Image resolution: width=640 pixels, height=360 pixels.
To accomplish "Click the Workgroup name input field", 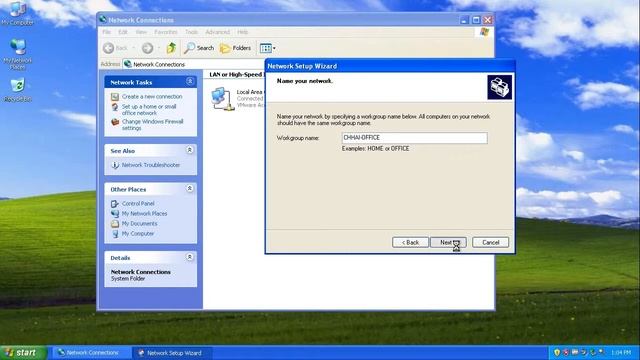I will point(415,138).
